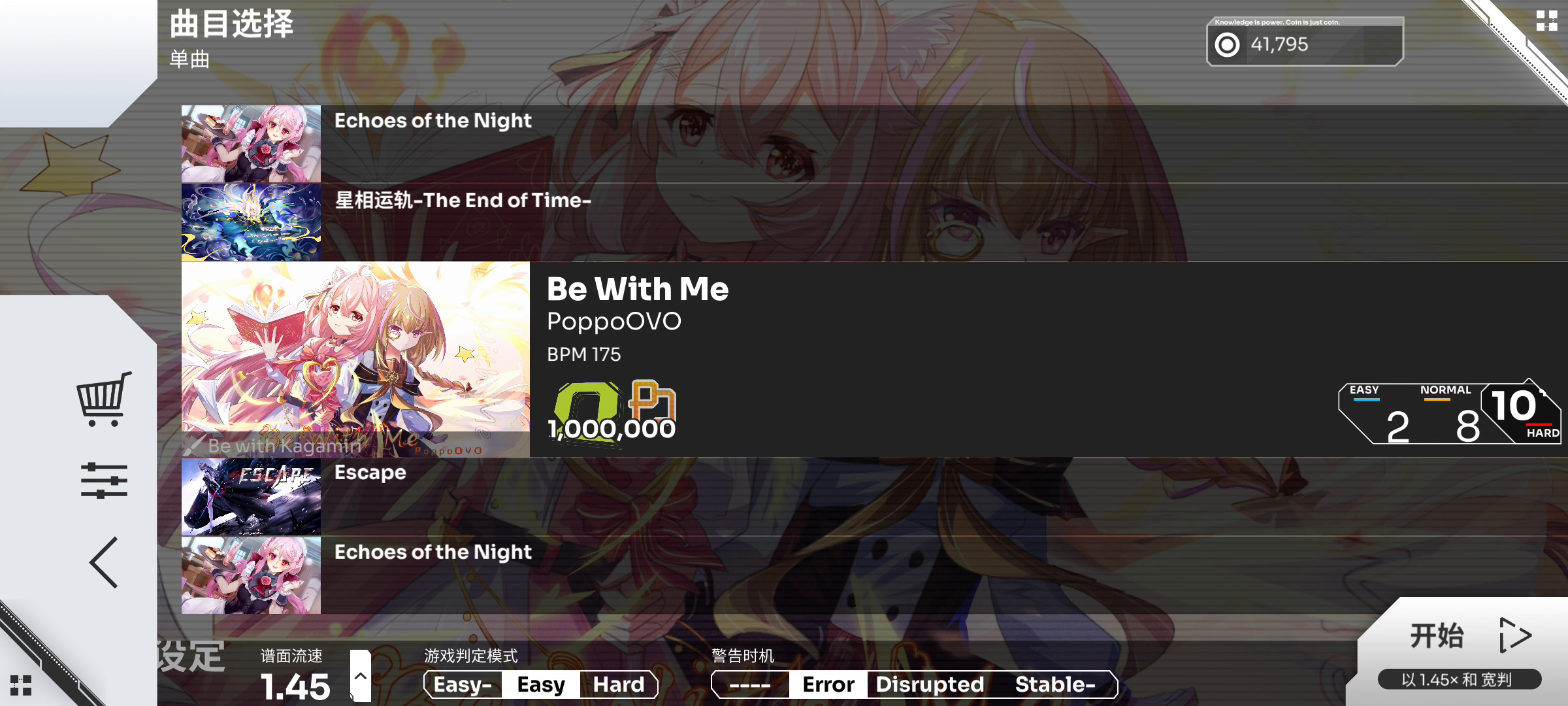Click the coin balance icon
Viewport: 1568px width, 706px height.
pos(1227,44)
